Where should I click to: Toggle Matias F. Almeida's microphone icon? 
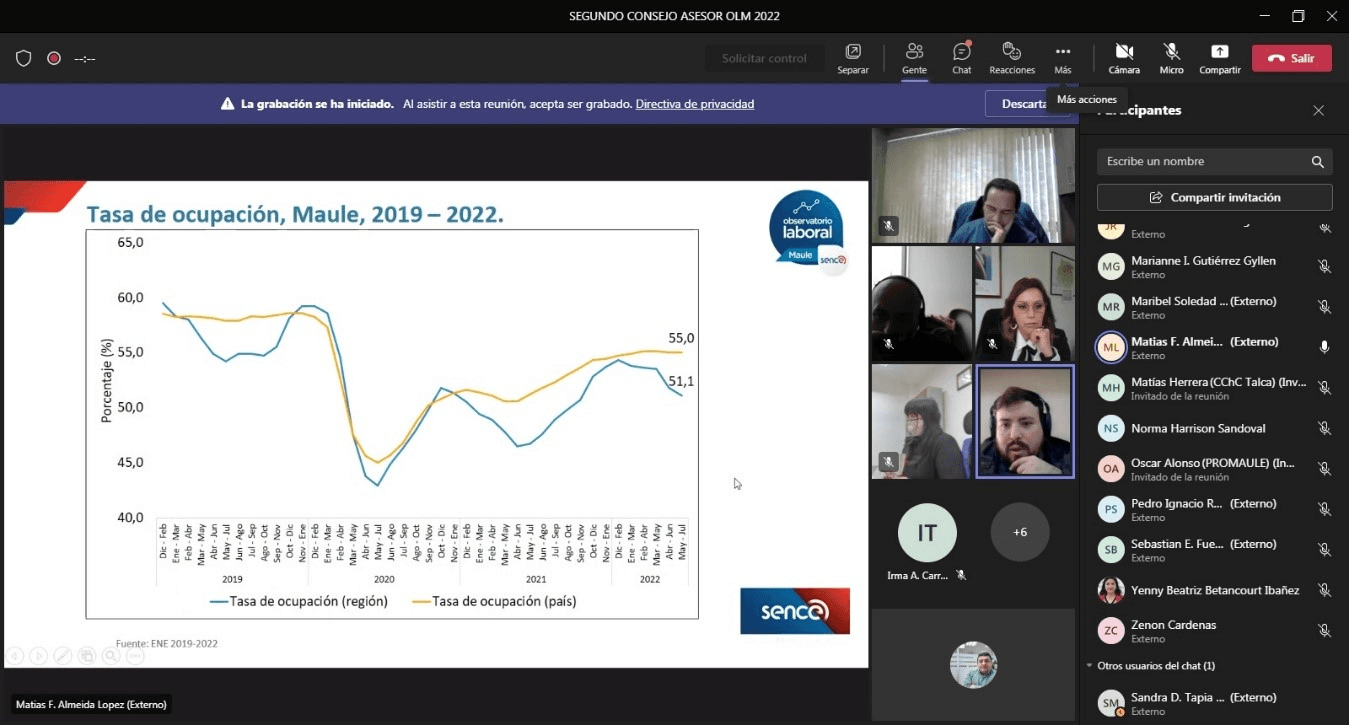(1324, 347)
